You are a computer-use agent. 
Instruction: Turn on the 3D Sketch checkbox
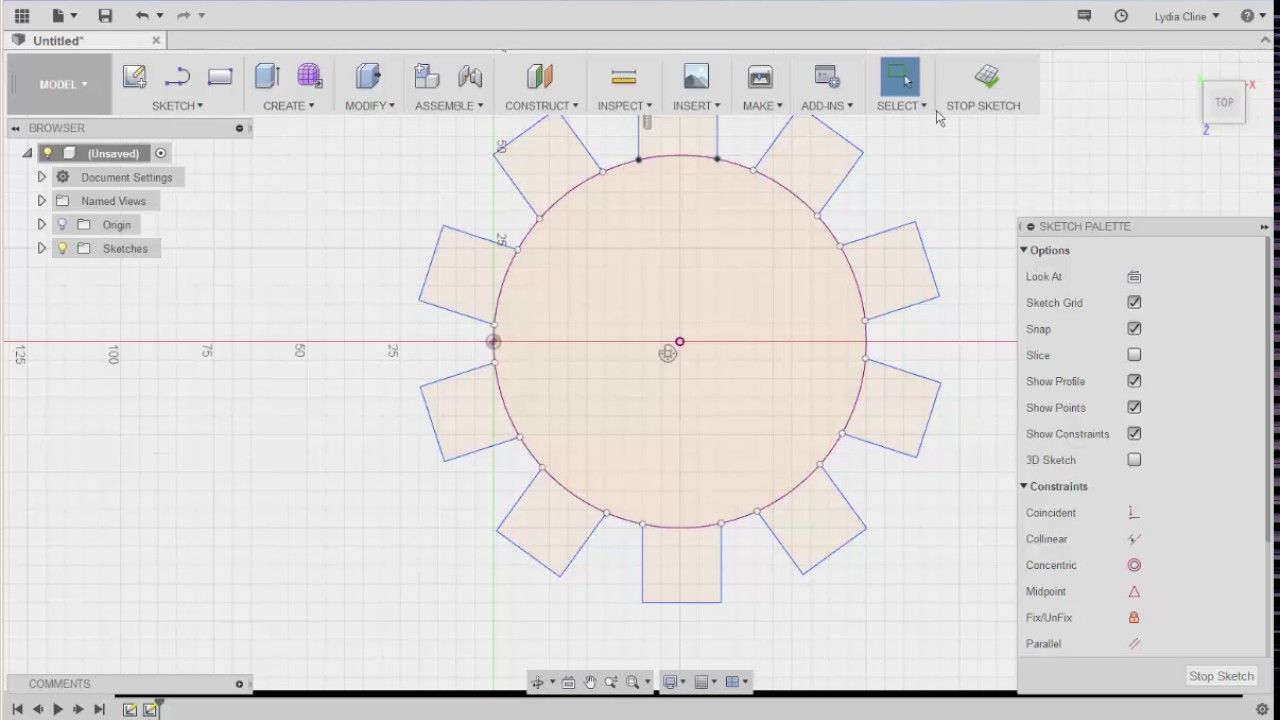tap(1134, 460)
